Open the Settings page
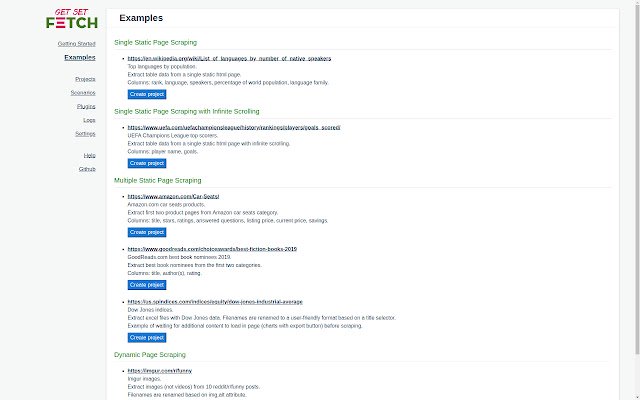This screenshot has width=640, height=400. [x=85, y=133]
